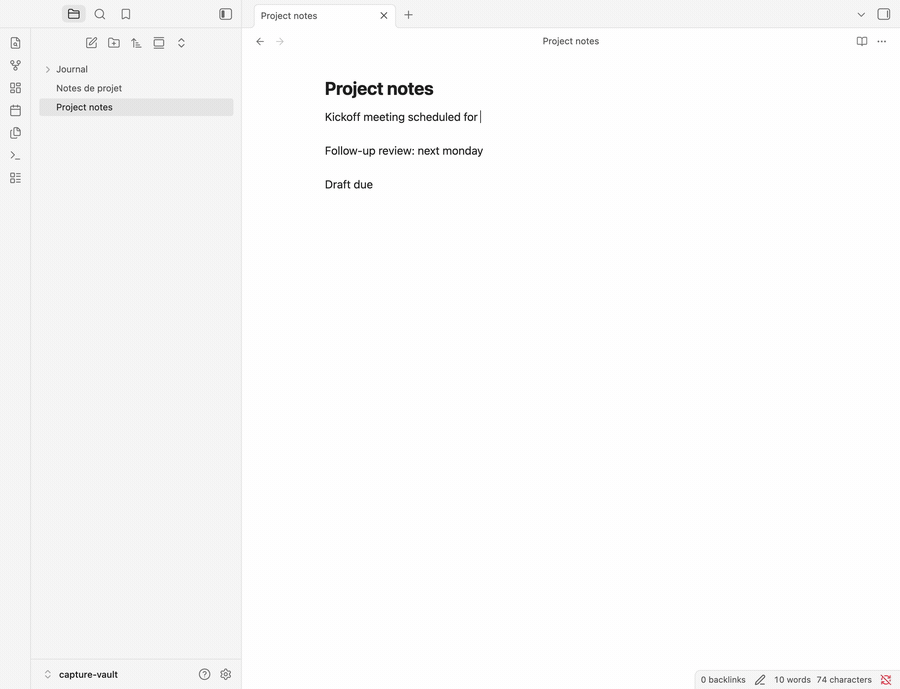Click the 'Follow-up review: next monday' line

pyautogui.click(x=404, y=151)
